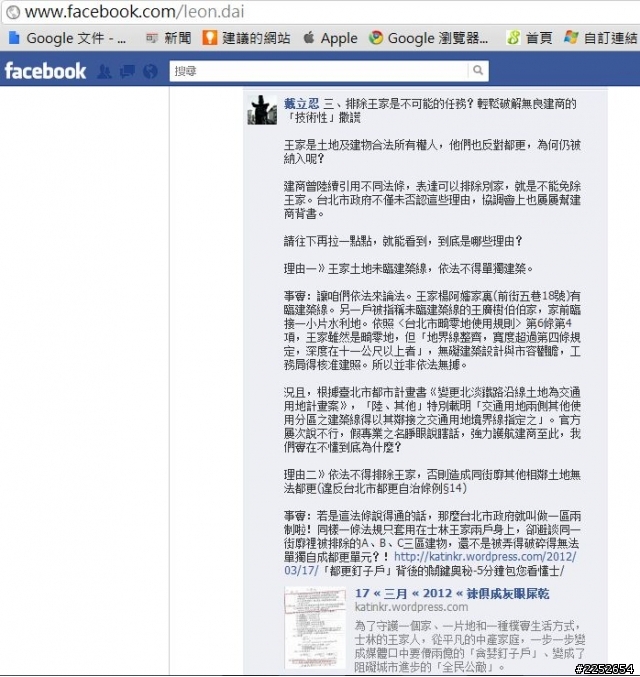Open the 17 三月 2012 article title

click(x=452, y=594)
